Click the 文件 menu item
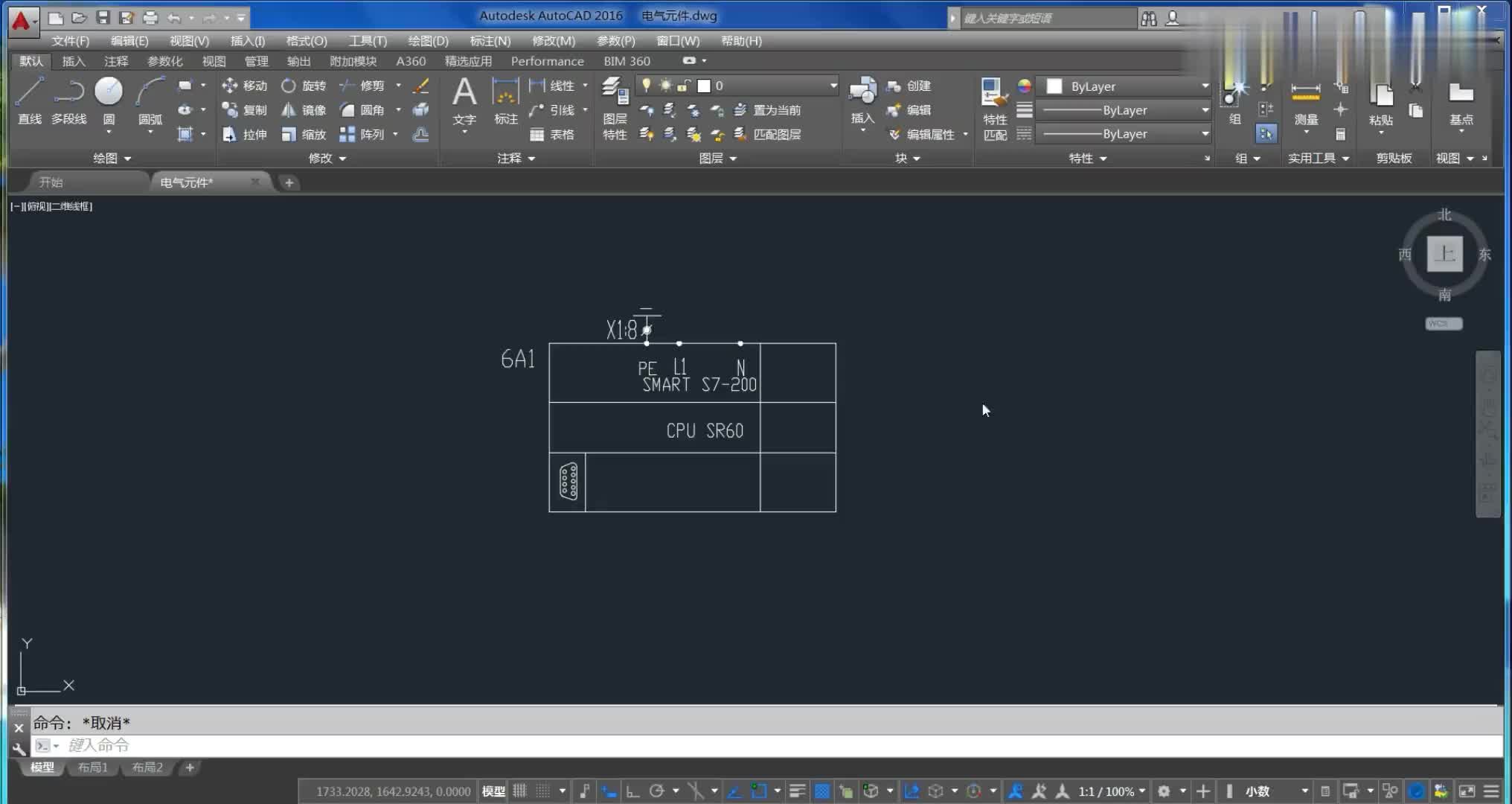Viewport: 1512px width, 804px height. point(70,40)
